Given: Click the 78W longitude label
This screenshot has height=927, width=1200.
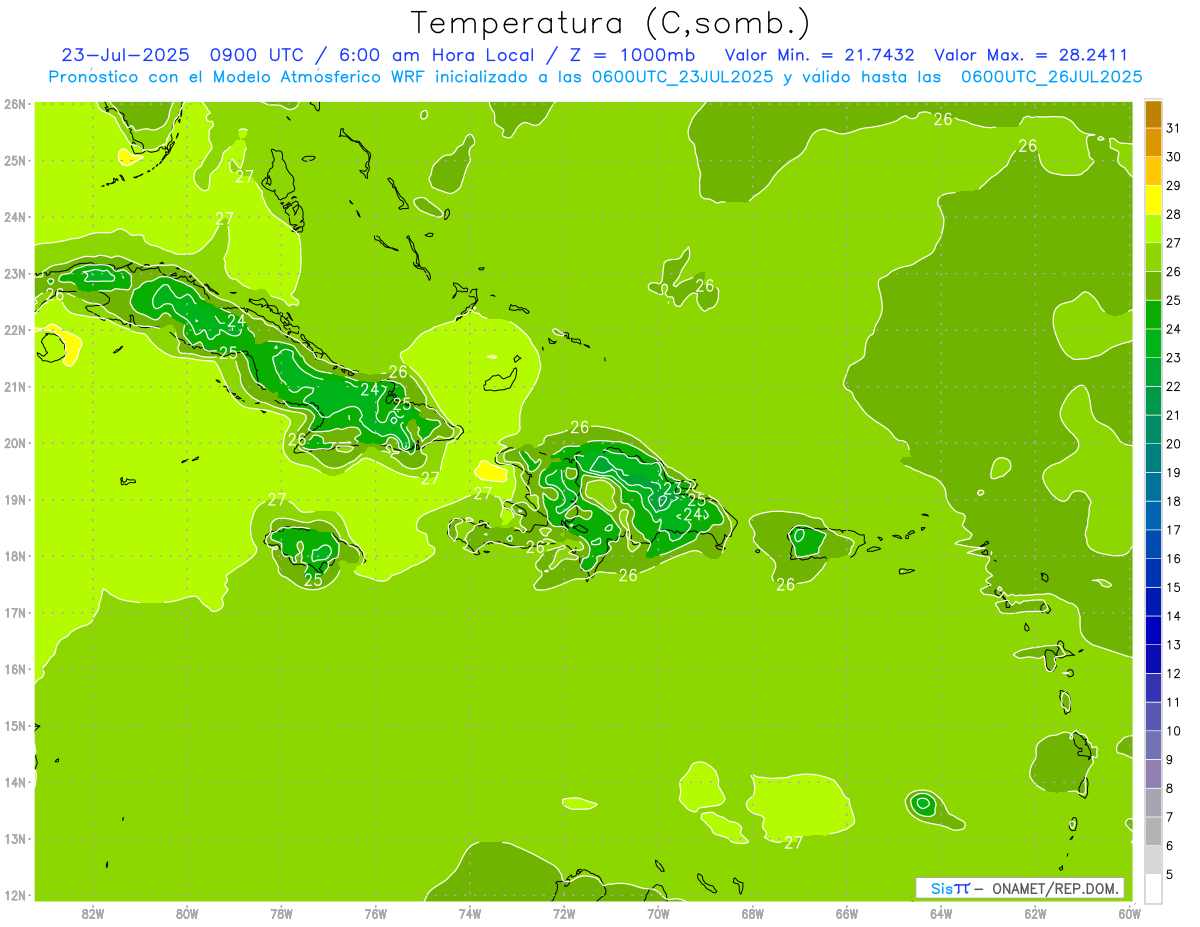Looking at the screenshot, I should (x=281, y=913).
